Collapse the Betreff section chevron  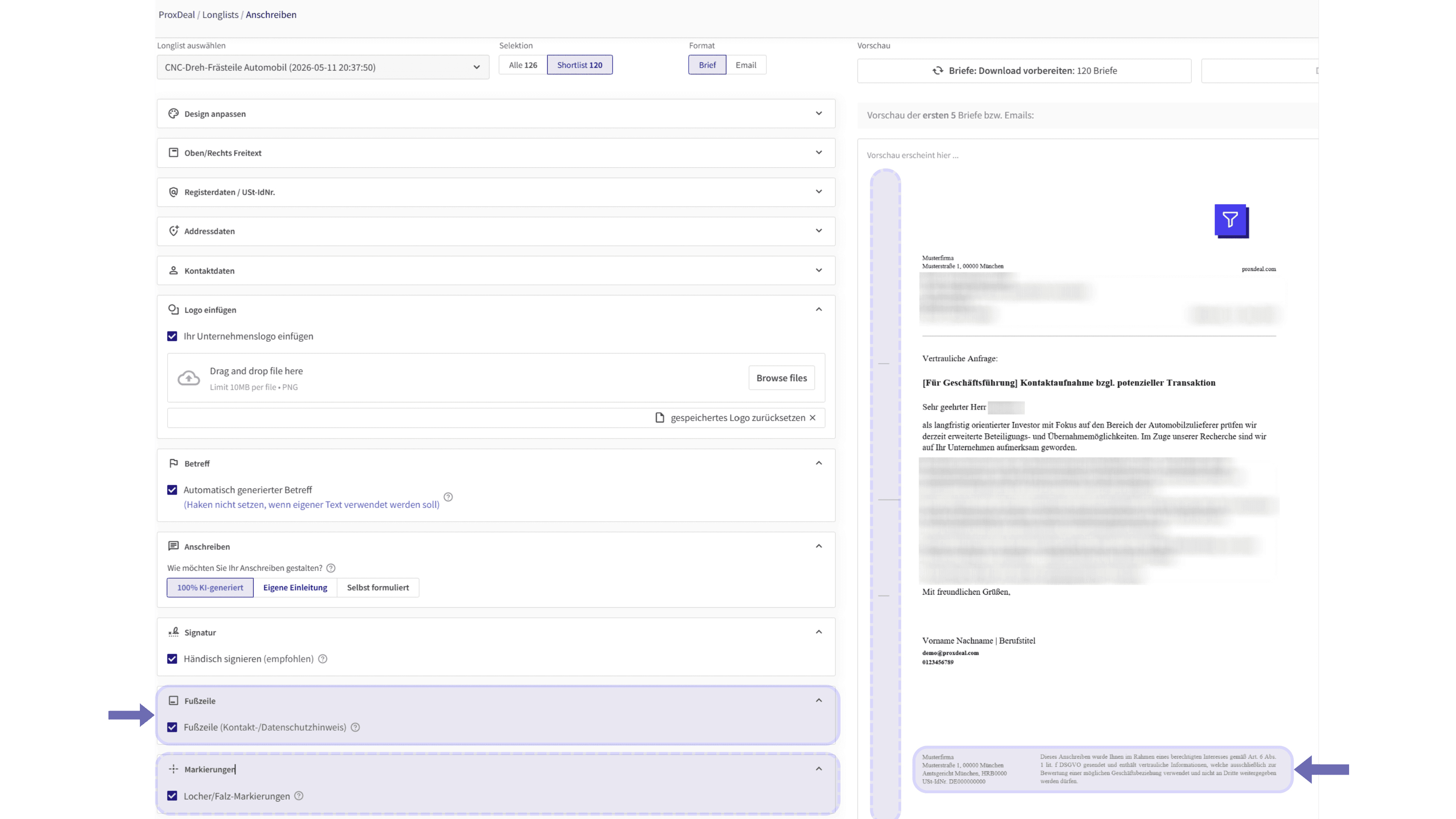point(819,463)
